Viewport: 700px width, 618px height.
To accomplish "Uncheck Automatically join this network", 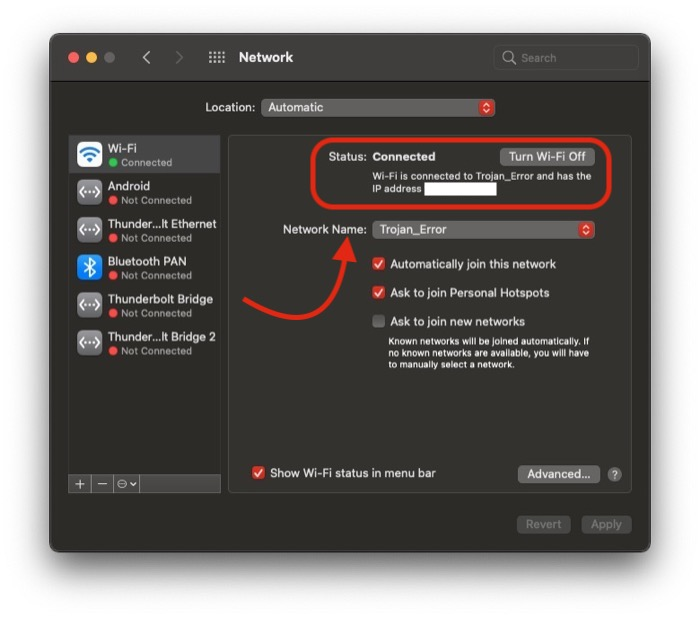I will pos(379,264).
